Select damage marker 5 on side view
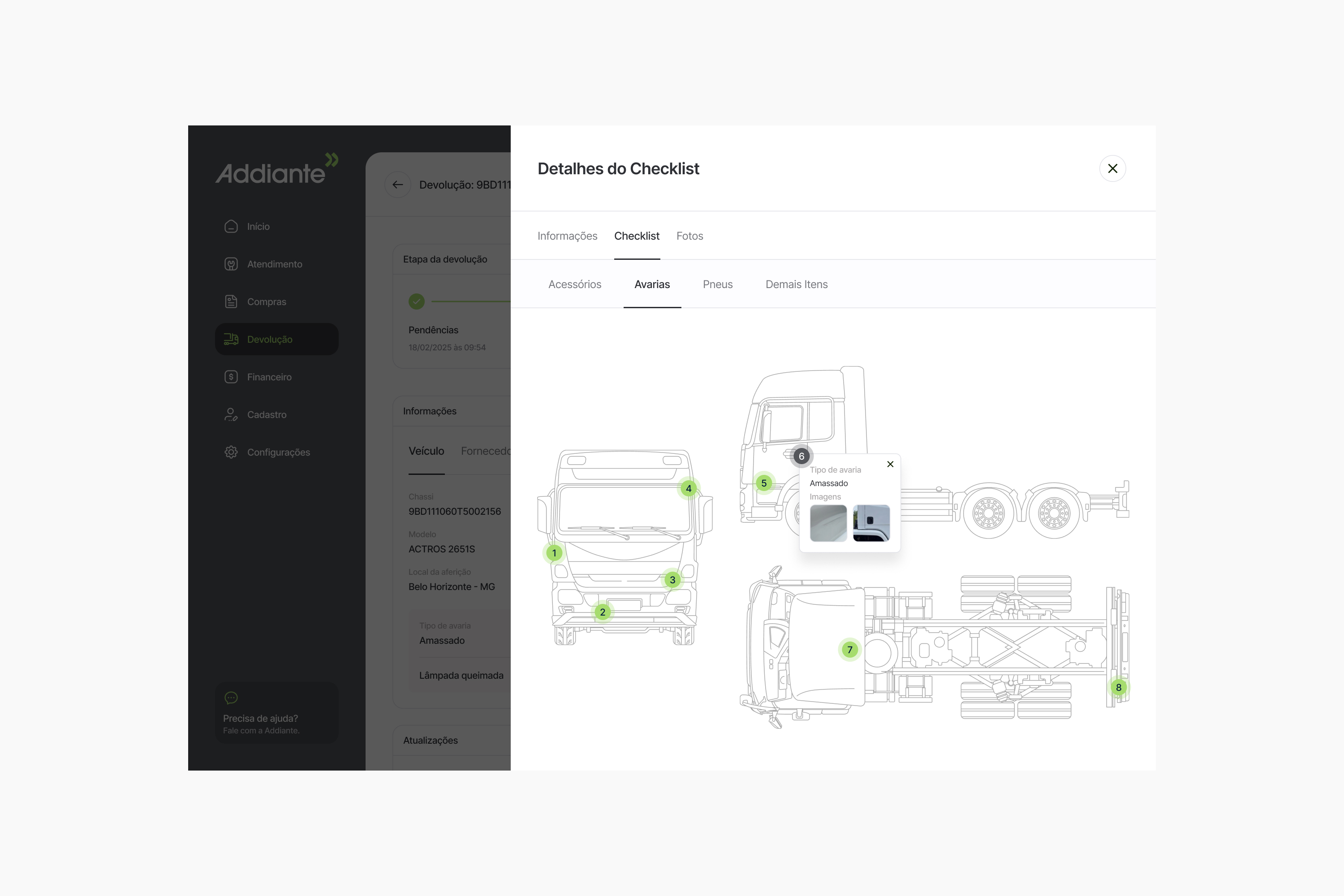1344x896 pixels. tap(764, 483)
